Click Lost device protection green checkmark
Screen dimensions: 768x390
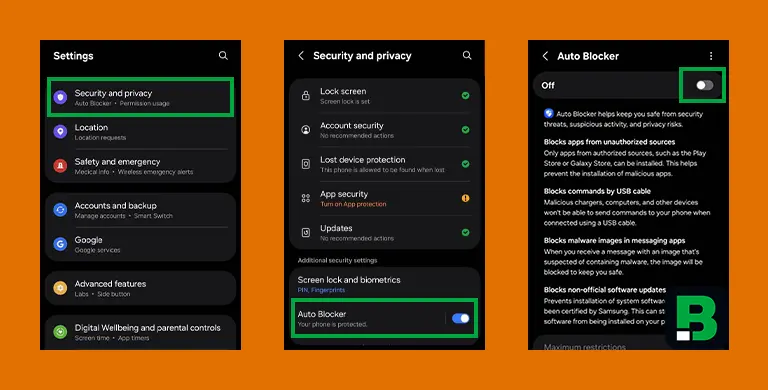click(x=465, y=164)
